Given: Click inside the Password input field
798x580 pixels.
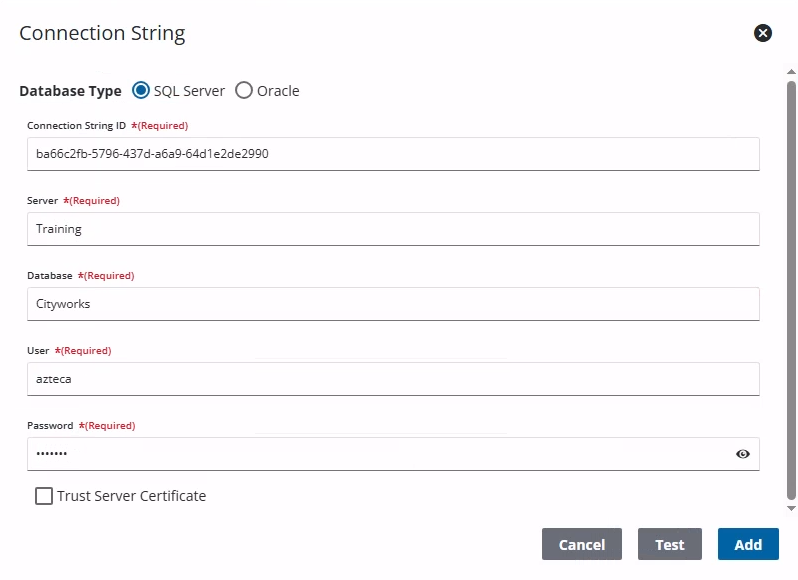Looking at the screenshot, I should click(380, 454).
